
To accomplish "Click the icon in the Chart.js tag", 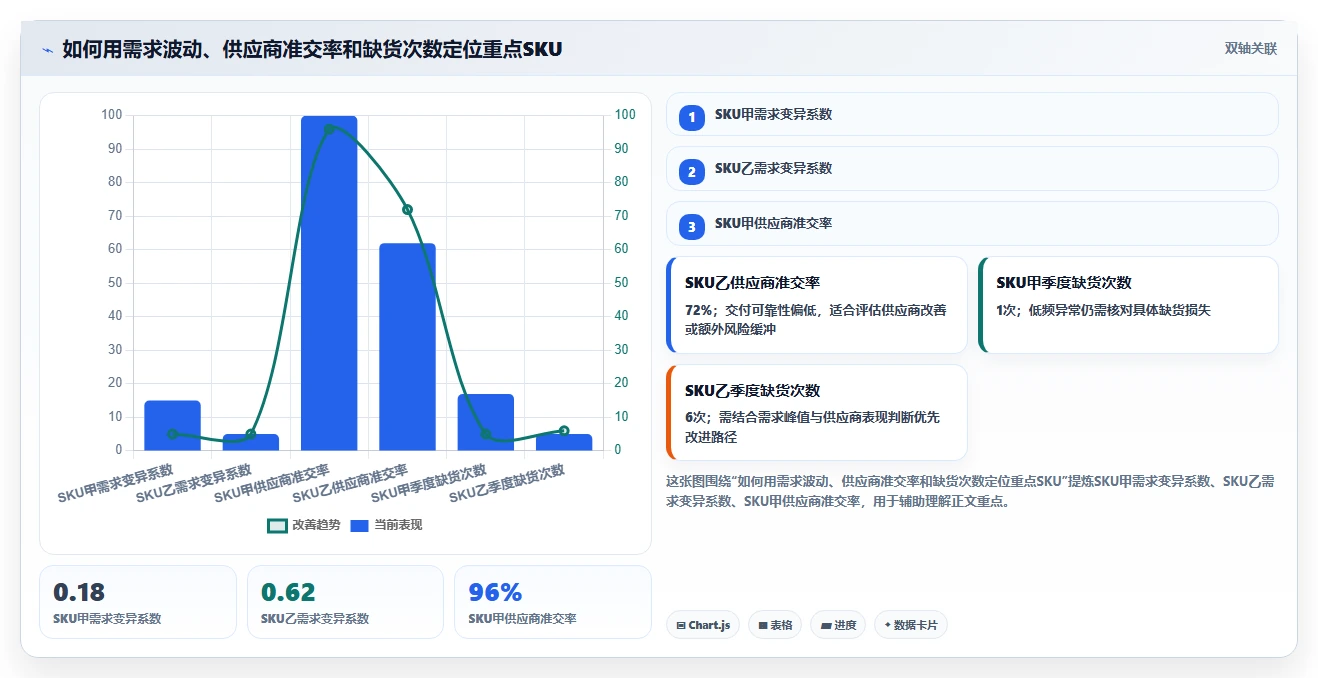I will coord(681,625).
